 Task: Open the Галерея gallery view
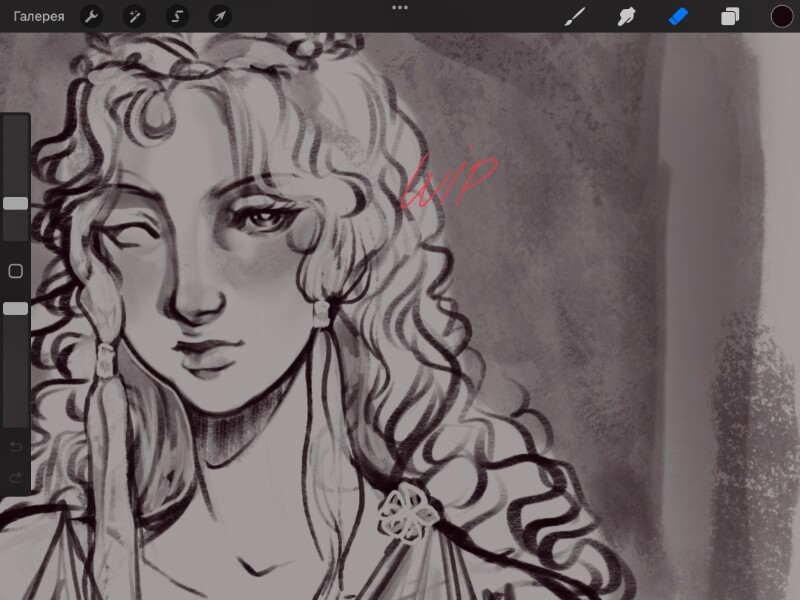(x=39, y=16)
